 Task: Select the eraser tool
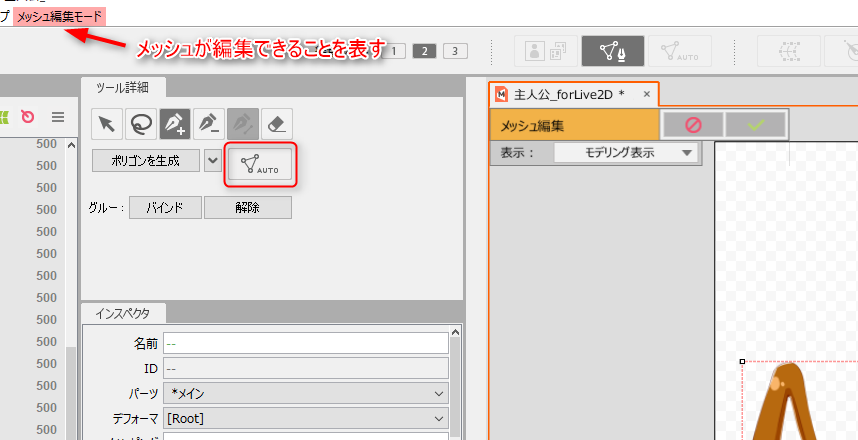tap(277, 124)
